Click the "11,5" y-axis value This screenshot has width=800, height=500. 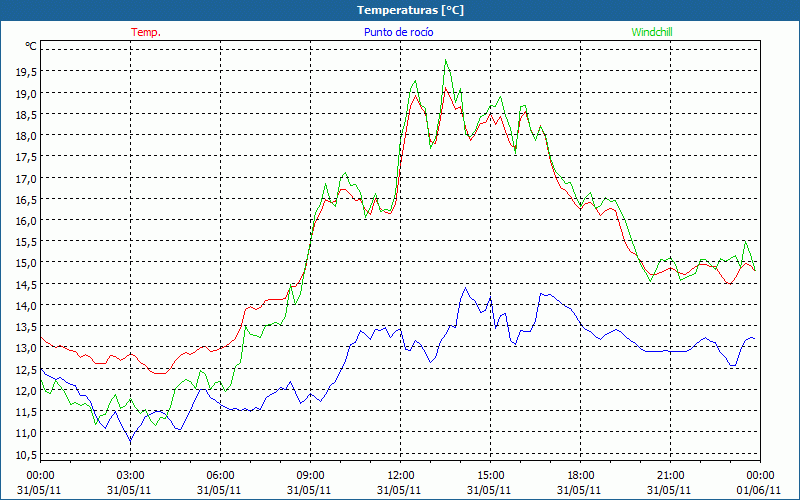[26, 411]
